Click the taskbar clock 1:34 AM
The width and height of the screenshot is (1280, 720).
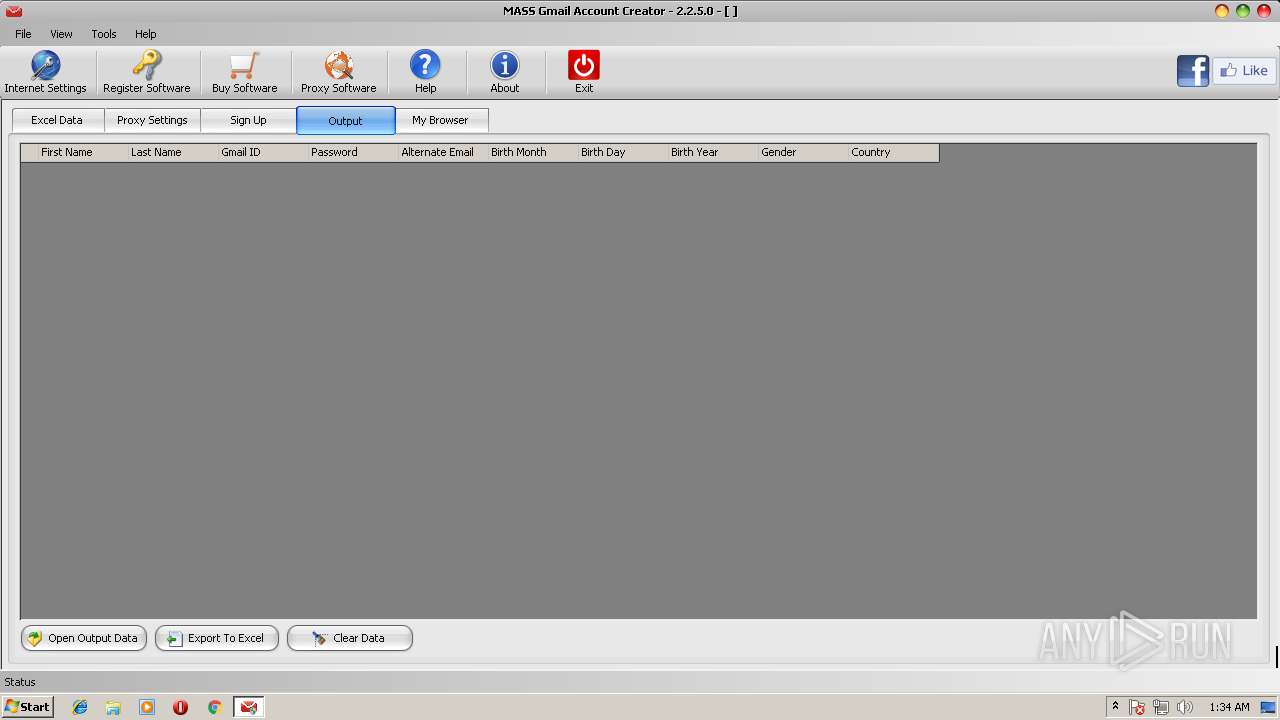(1229, 707)
